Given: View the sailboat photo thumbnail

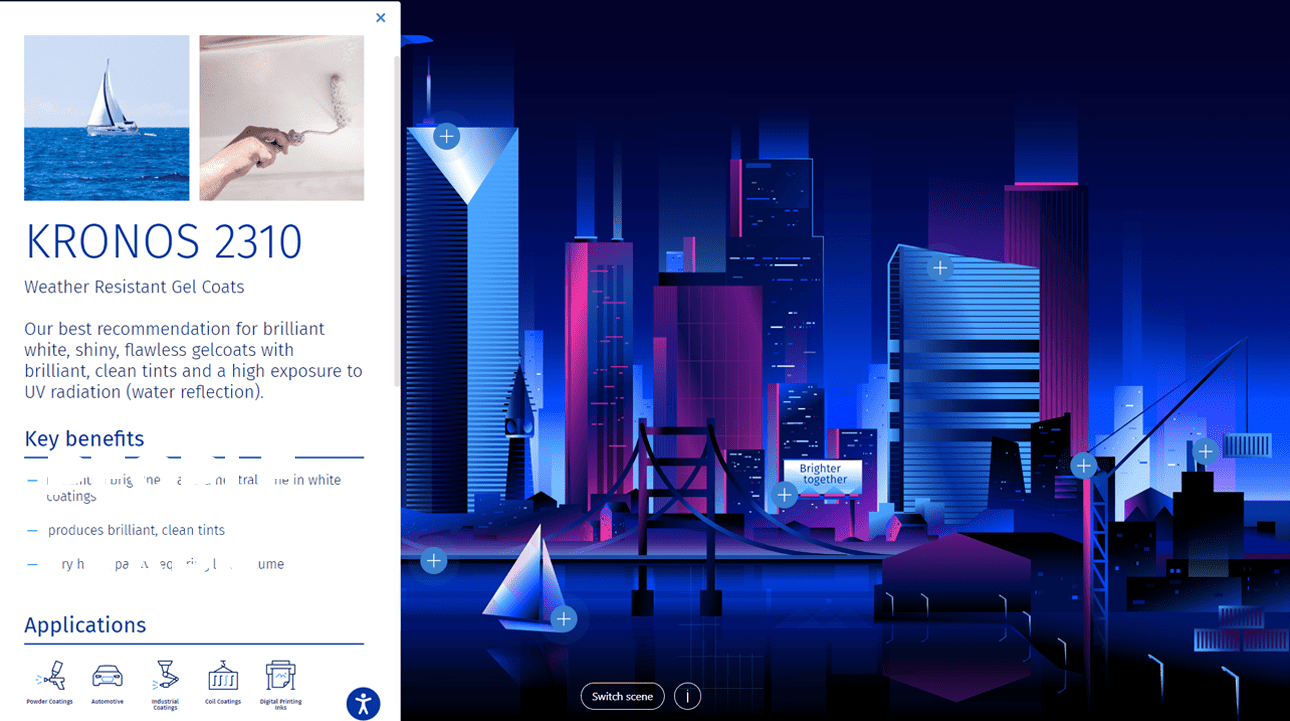Looking at the screenshot, I should click(x=106, y=117).
